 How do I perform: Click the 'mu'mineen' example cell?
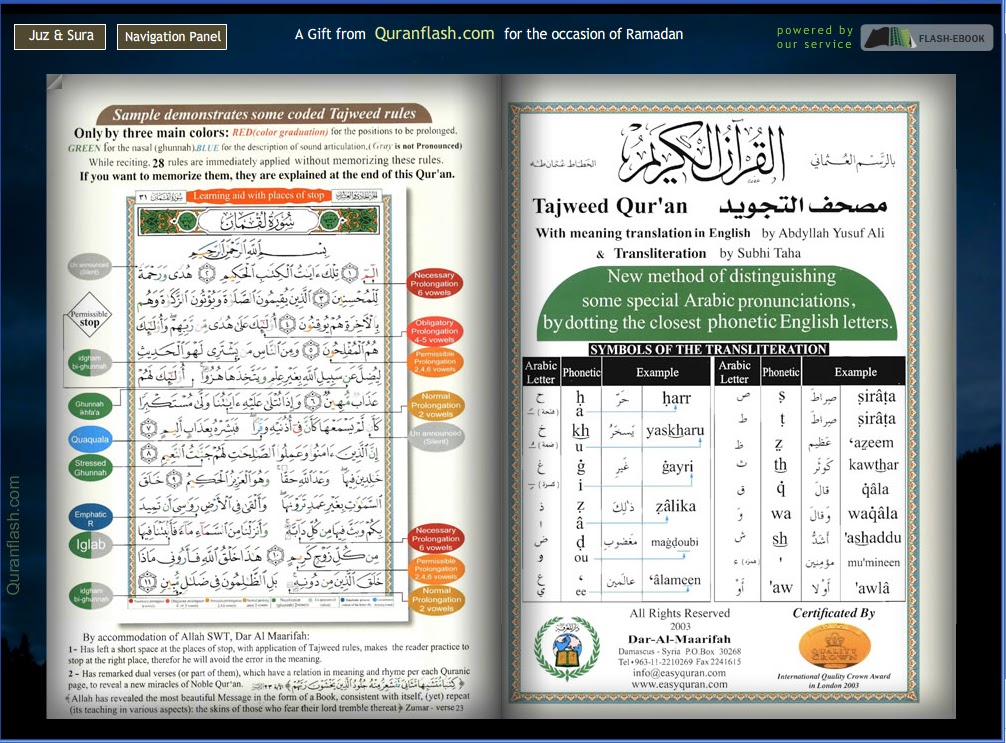click(x=873, y=563)
